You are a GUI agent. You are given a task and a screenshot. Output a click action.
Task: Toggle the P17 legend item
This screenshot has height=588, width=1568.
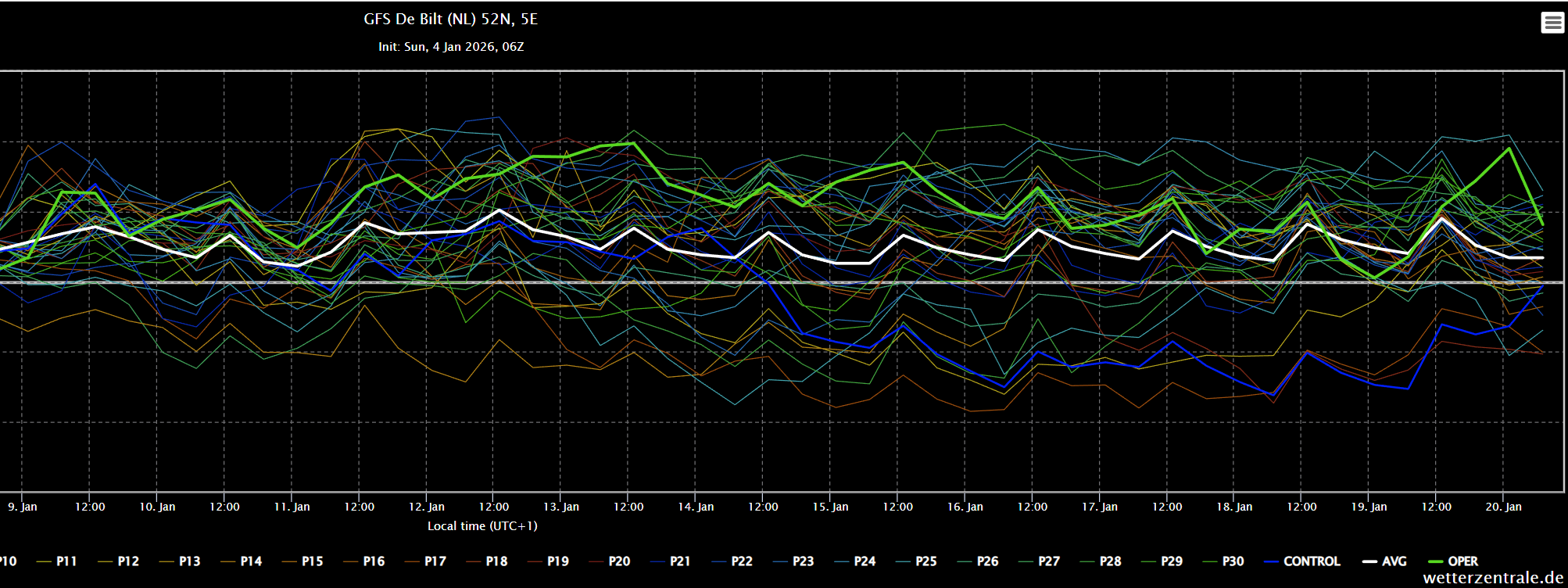[425, 561]
